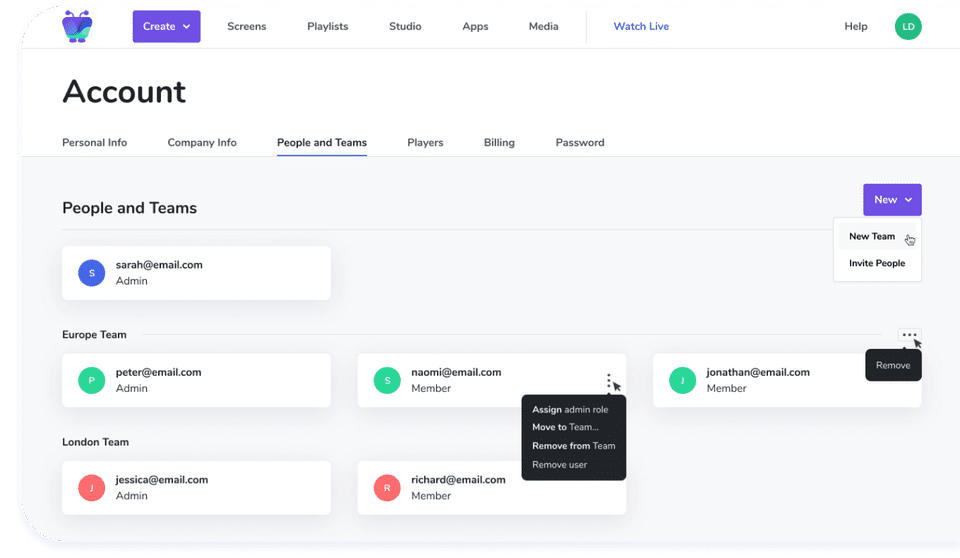Image resolution: width=960 pixels, height=558 pixels.
Task: Click naomi@email.com's green S avatar
Action: coord(387,380)
